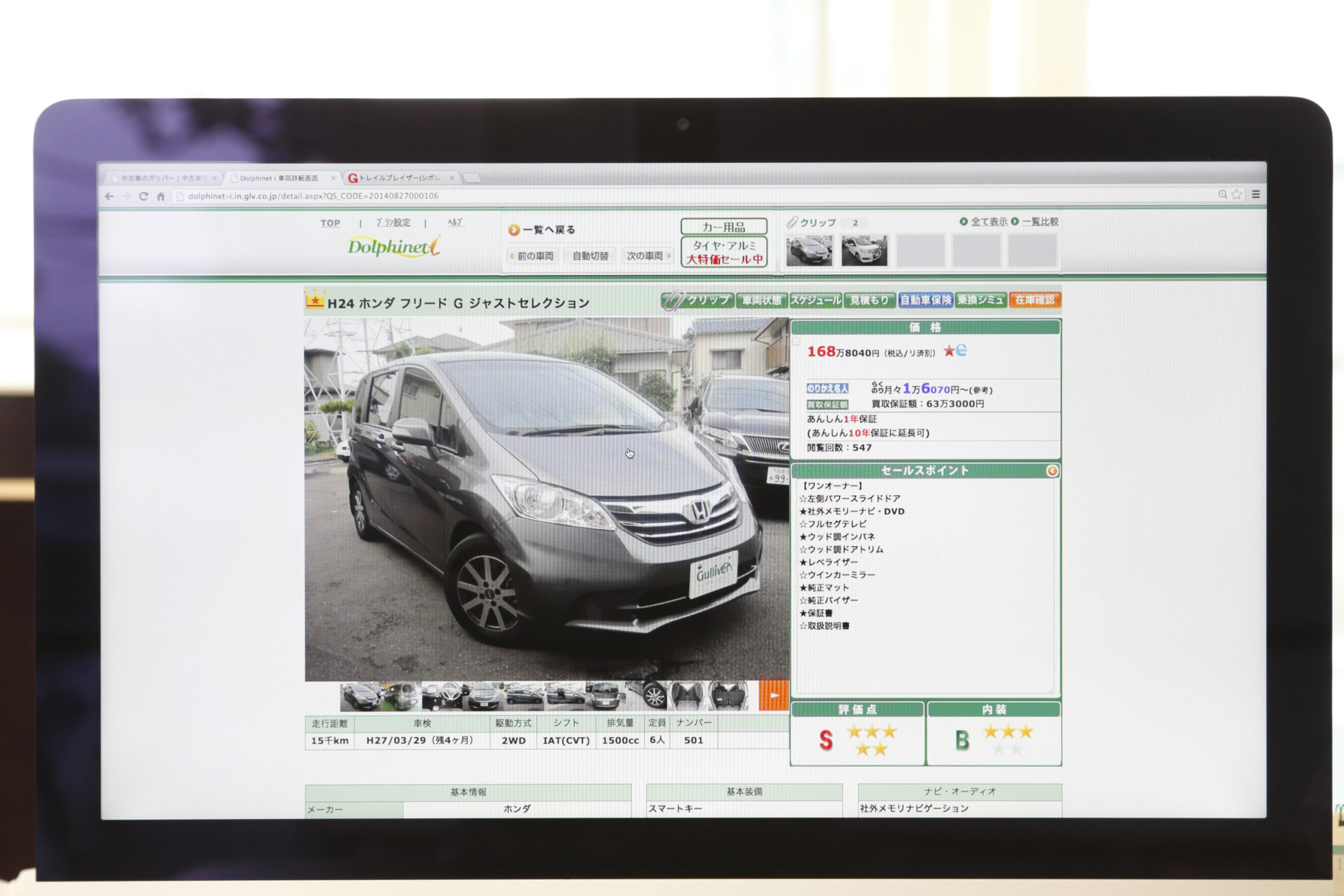Open the second clipped white car thumbnail

(x=864, y=250)
